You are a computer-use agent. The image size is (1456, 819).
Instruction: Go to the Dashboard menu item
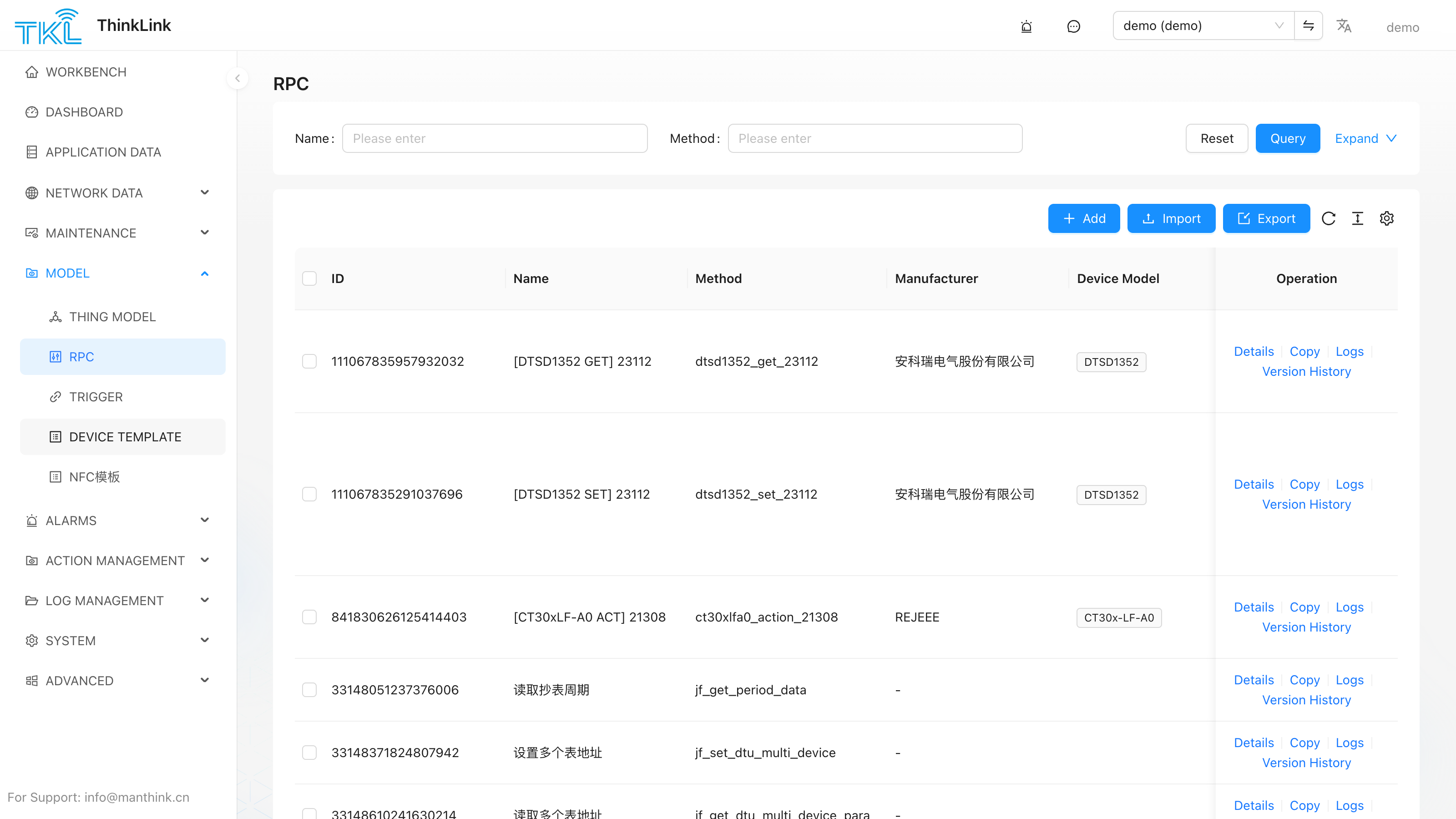(x=123, y=112)
